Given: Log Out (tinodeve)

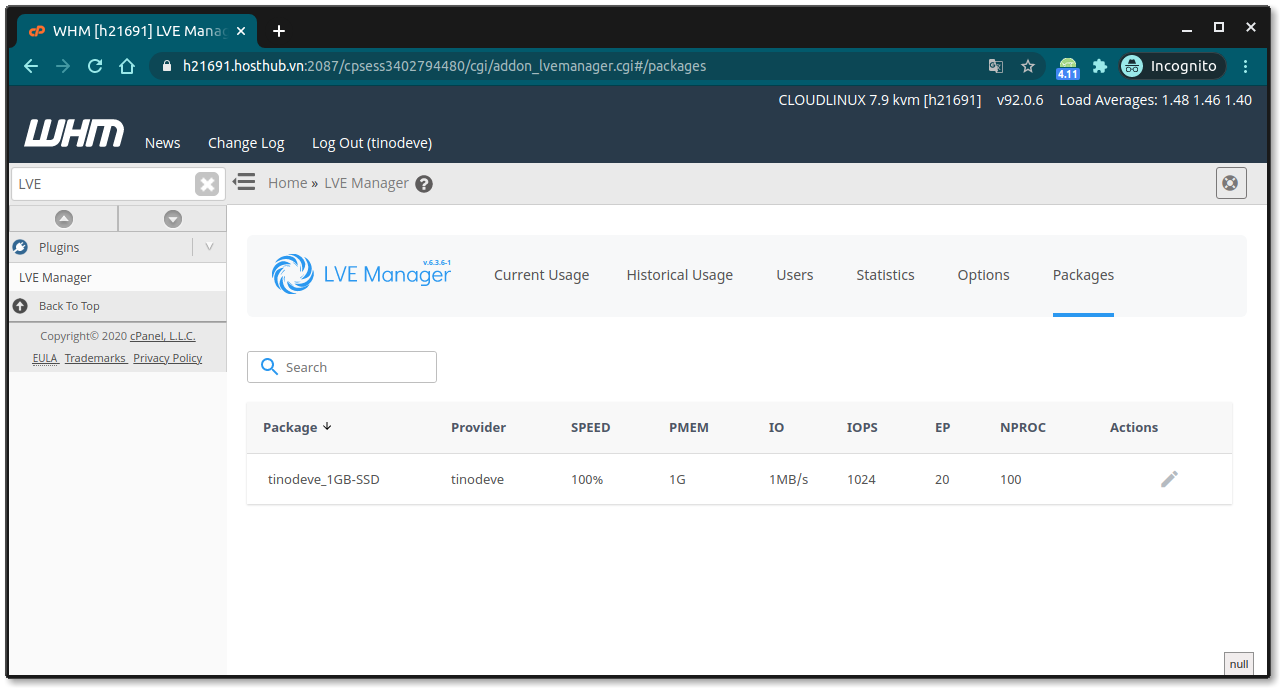Looking at the screenshot, I should click(x=372, y=143).
